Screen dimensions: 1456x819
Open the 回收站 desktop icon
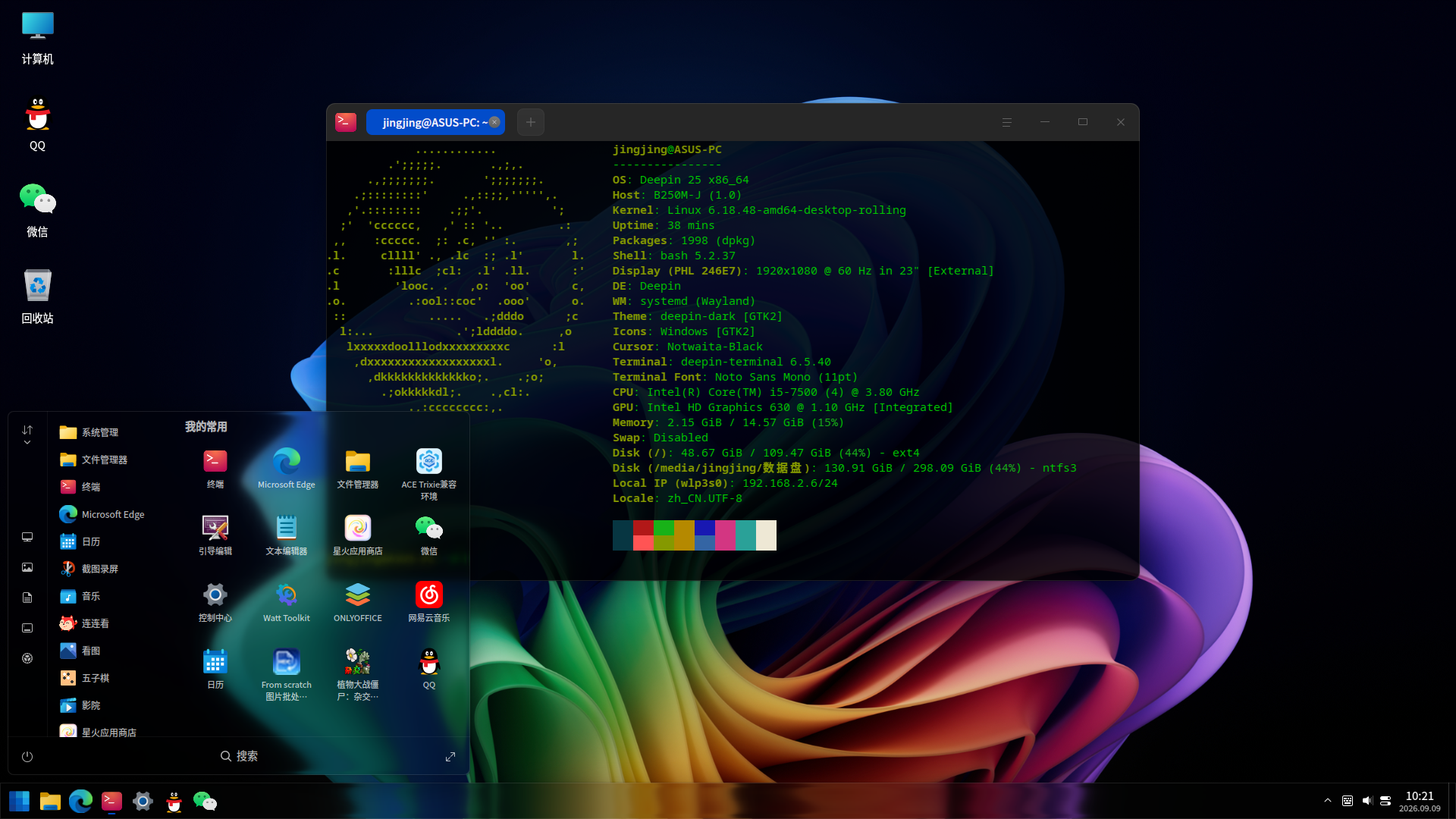tap(37, 297)
